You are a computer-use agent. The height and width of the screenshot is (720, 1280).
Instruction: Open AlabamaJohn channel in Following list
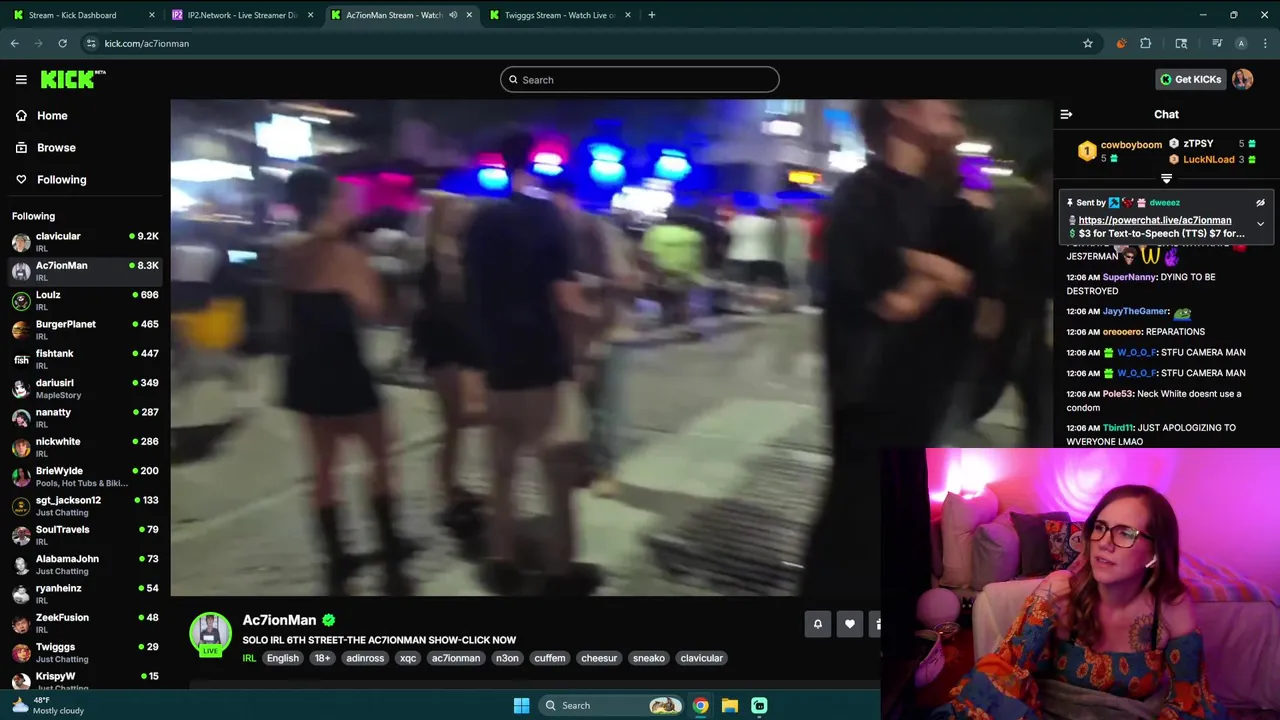(85, 564)
